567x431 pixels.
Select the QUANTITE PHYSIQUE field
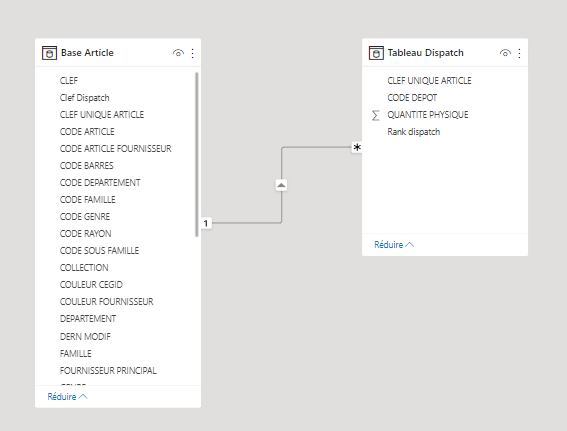(428, 115)
